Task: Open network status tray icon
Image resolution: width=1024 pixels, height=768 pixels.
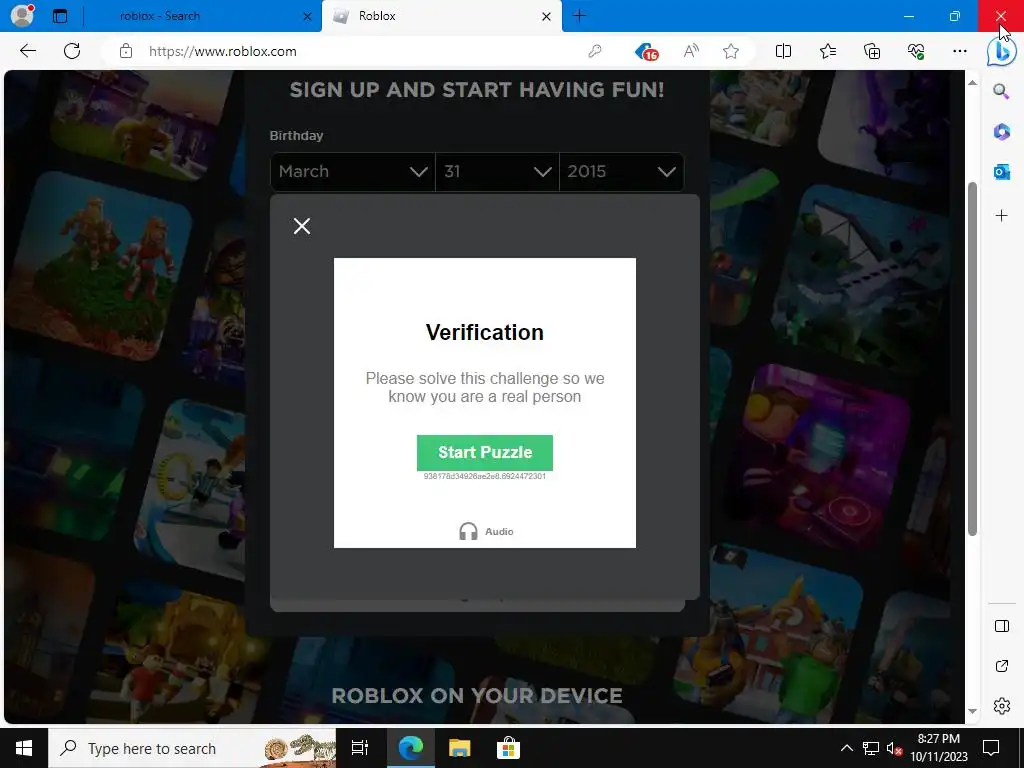Action: [x=871, y=748]
